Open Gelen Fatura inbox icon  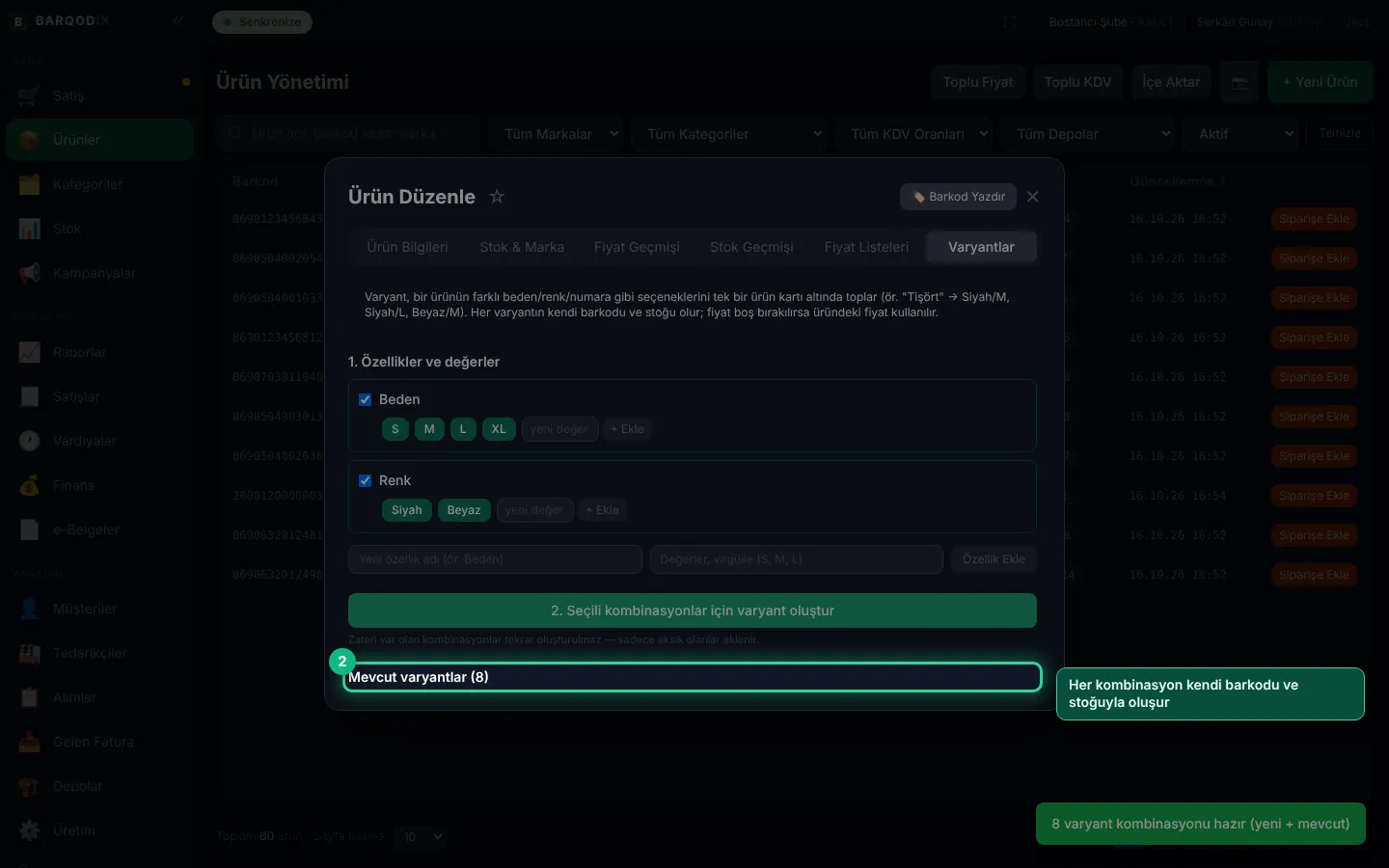(29, 742)
